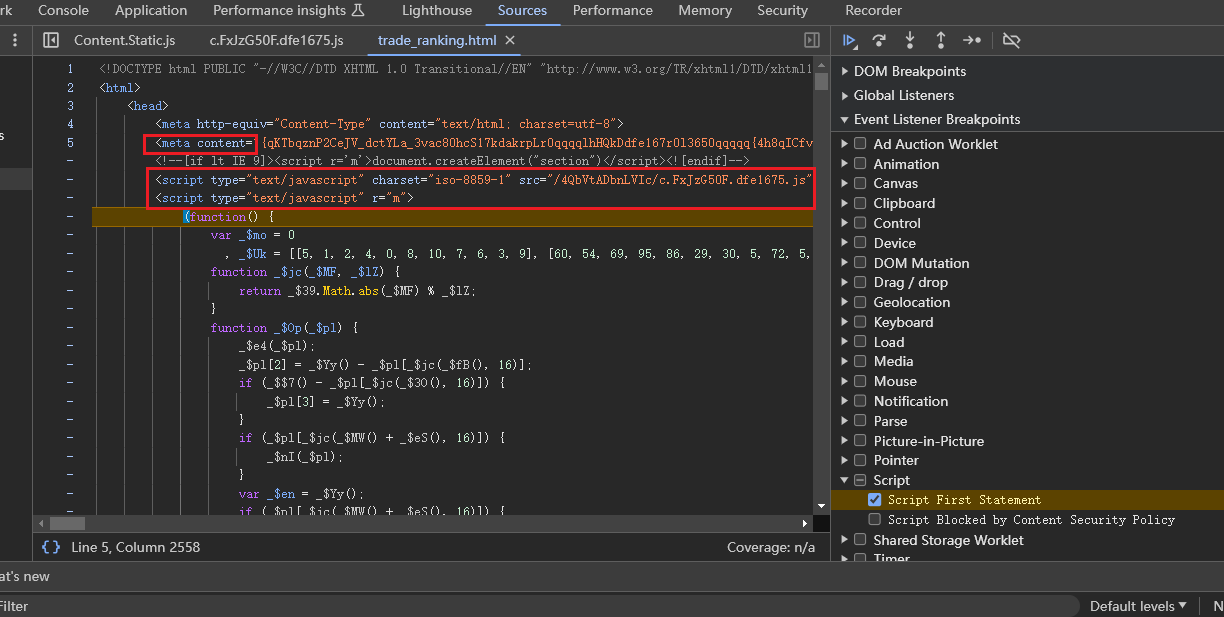Click the Step debugger arrow icon

971,40
